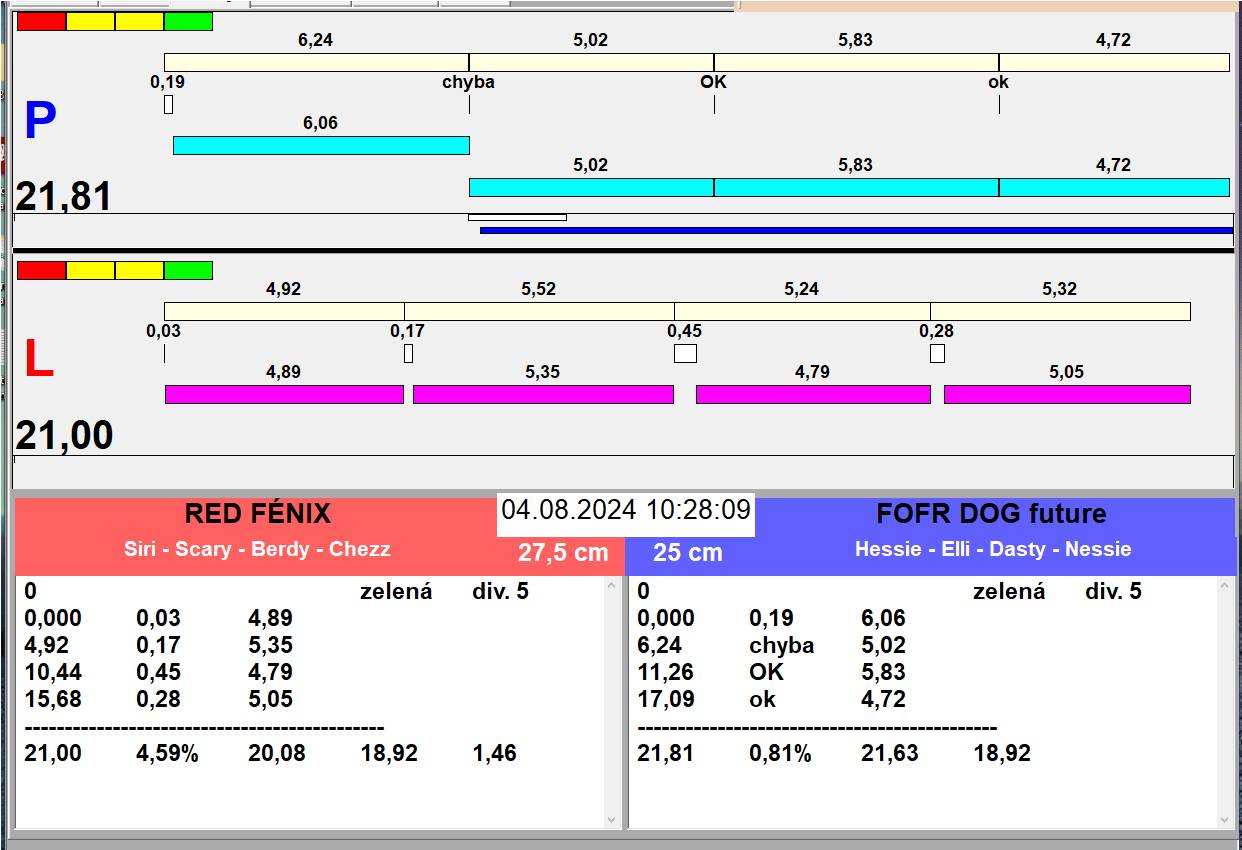Click the 0,81% value in FOFR DOG results
Screen dimensions: 1242x850
point(780,754)
